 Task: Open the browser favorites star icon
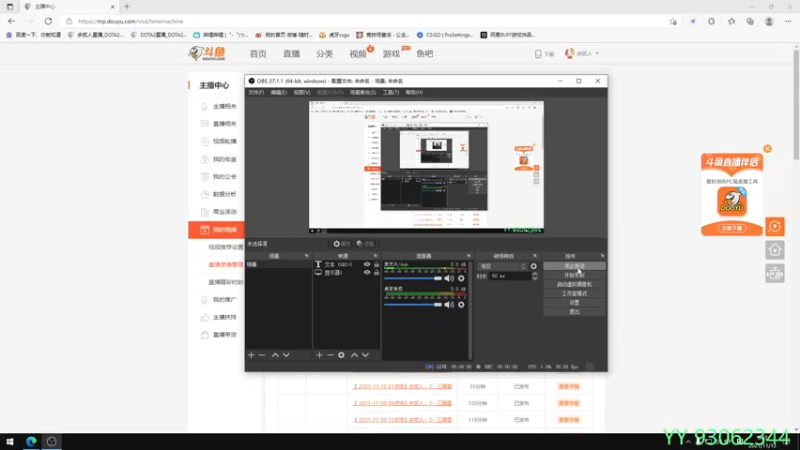[x=731, y=21]
